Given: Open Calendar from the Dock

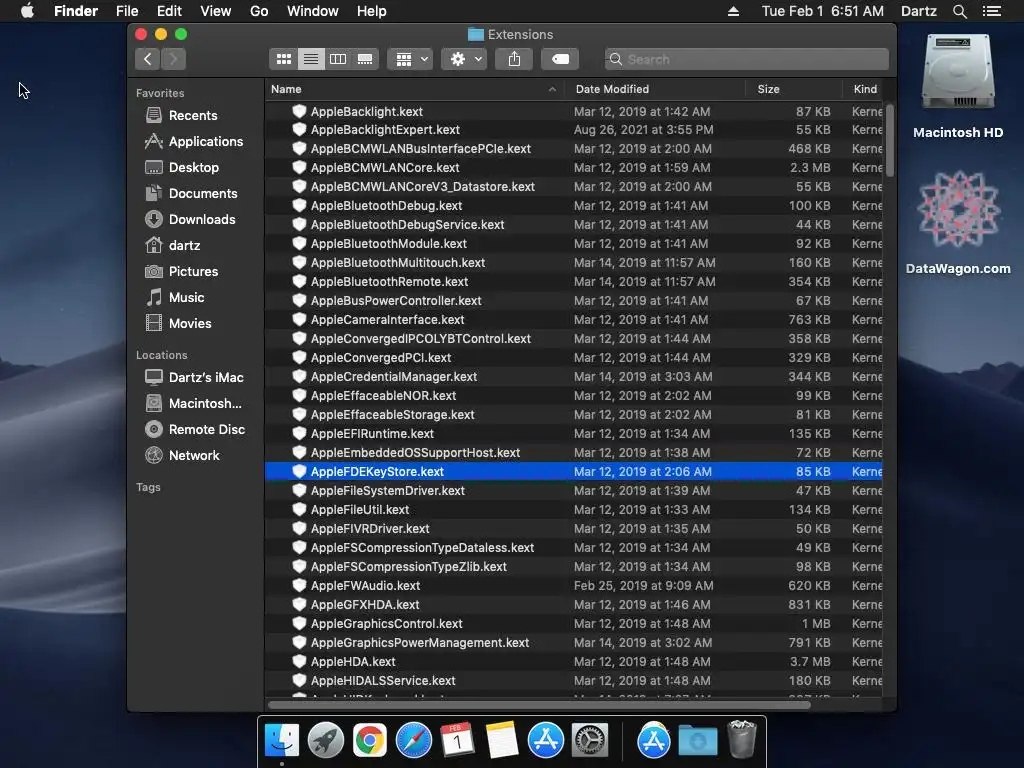Looking at the screenshot, I should coord(457,741).
